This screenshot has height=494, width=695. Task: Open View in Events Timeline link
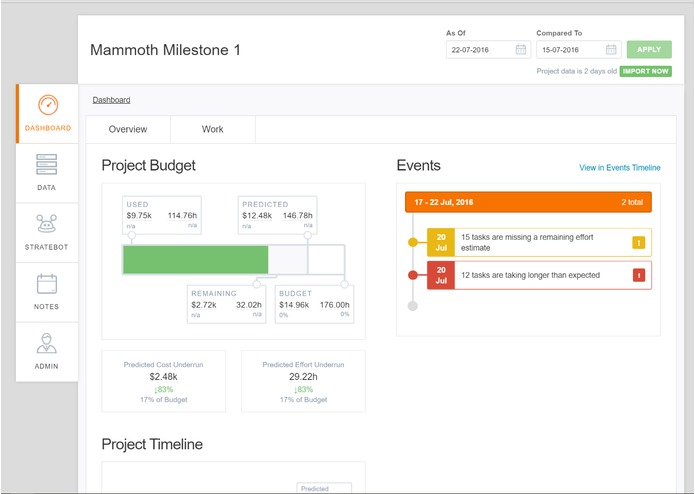(x=620, y=167)
